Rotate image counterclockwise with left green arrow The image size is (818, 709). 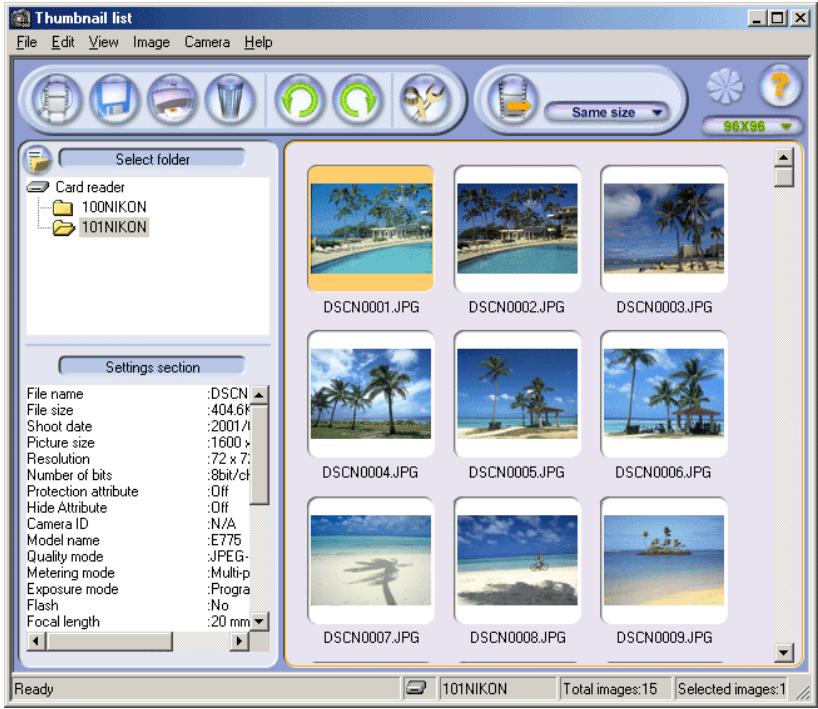[300, 99]
